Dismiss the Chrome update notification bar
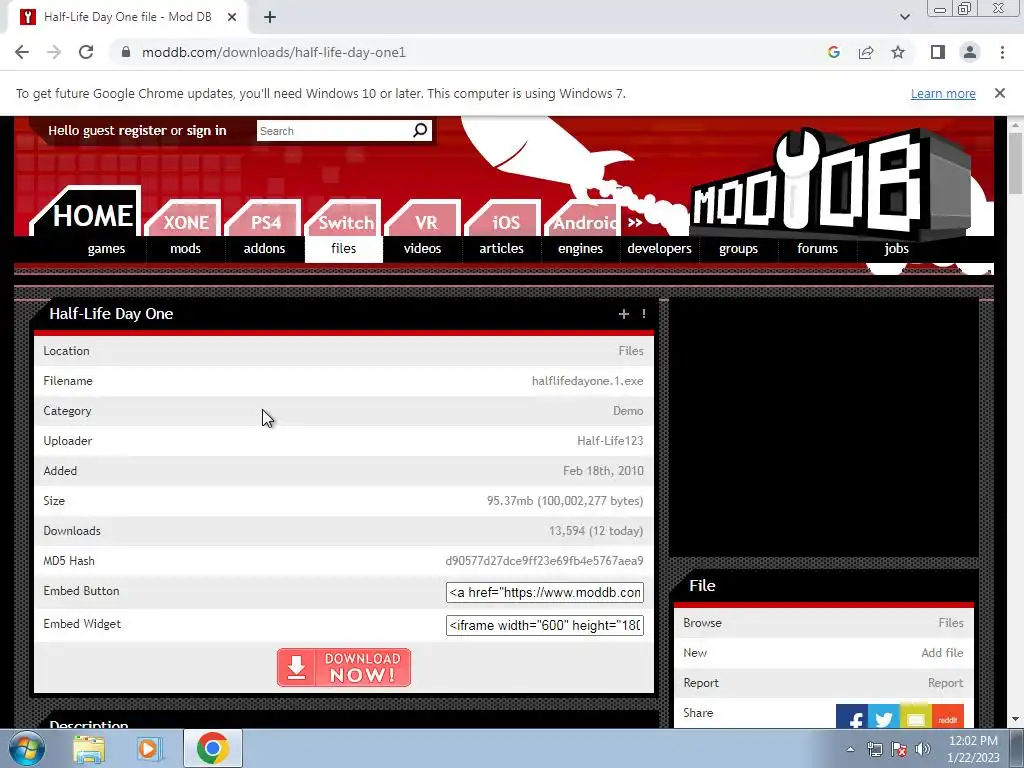 (999, 93)
